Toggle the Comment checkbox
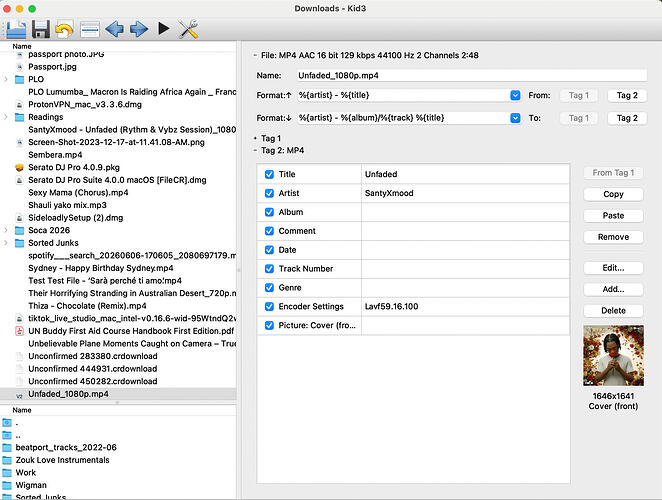The image size is (662, 500). pos(269,231)
